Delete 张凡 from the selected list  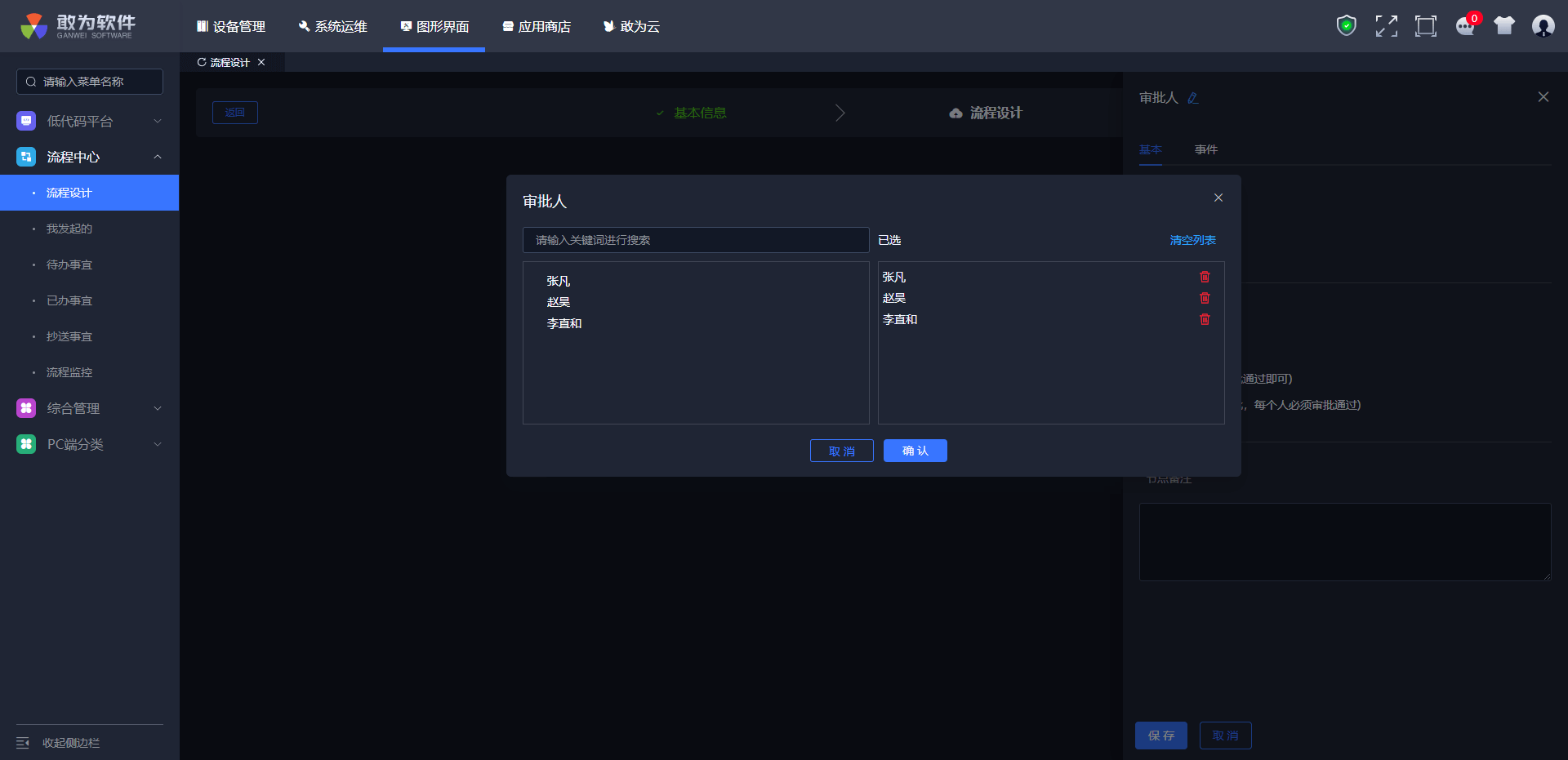point(1205,277)
